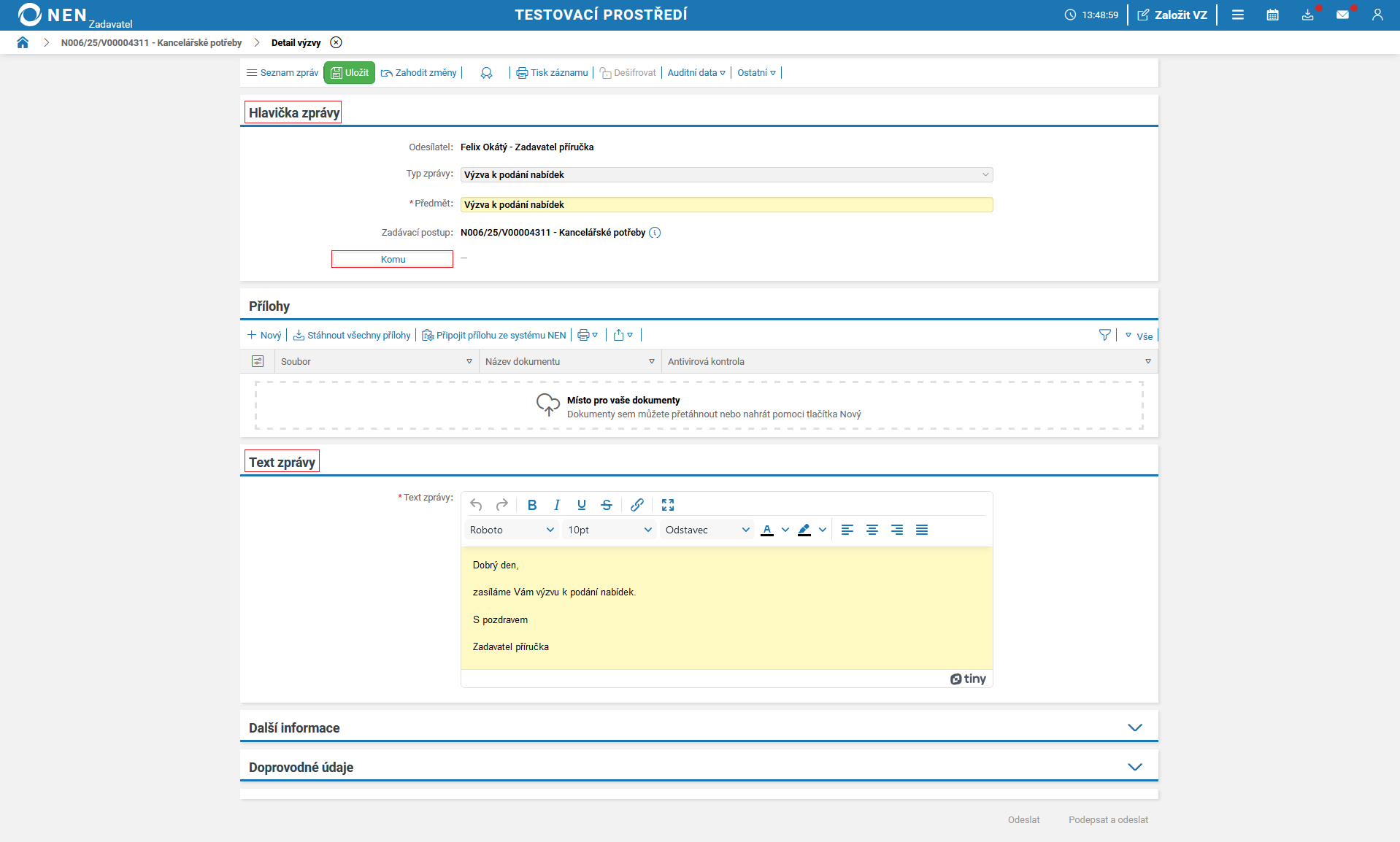Click Připojit přílohu ze systému NEN
This screenshot has width=1400, height=842.
point(494,336)
